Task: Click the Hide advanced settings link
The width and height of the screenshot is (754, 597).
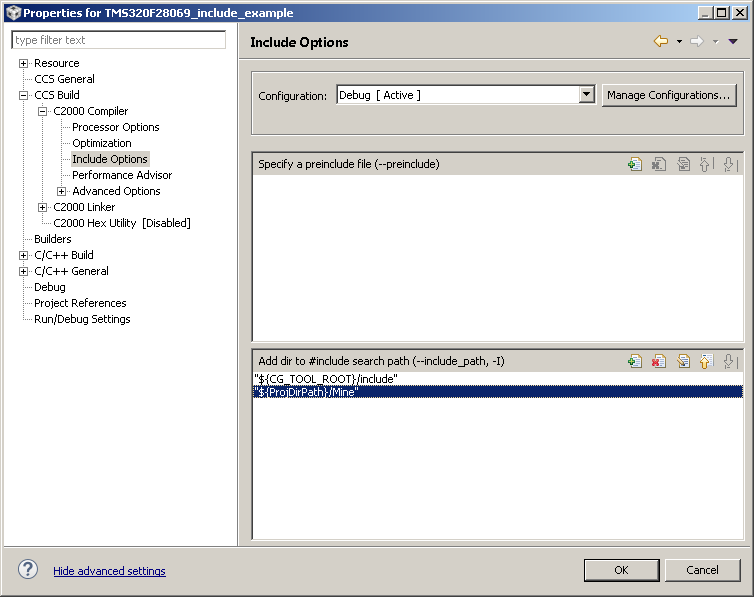Action: pyautogui.click(x=110, y=571)
